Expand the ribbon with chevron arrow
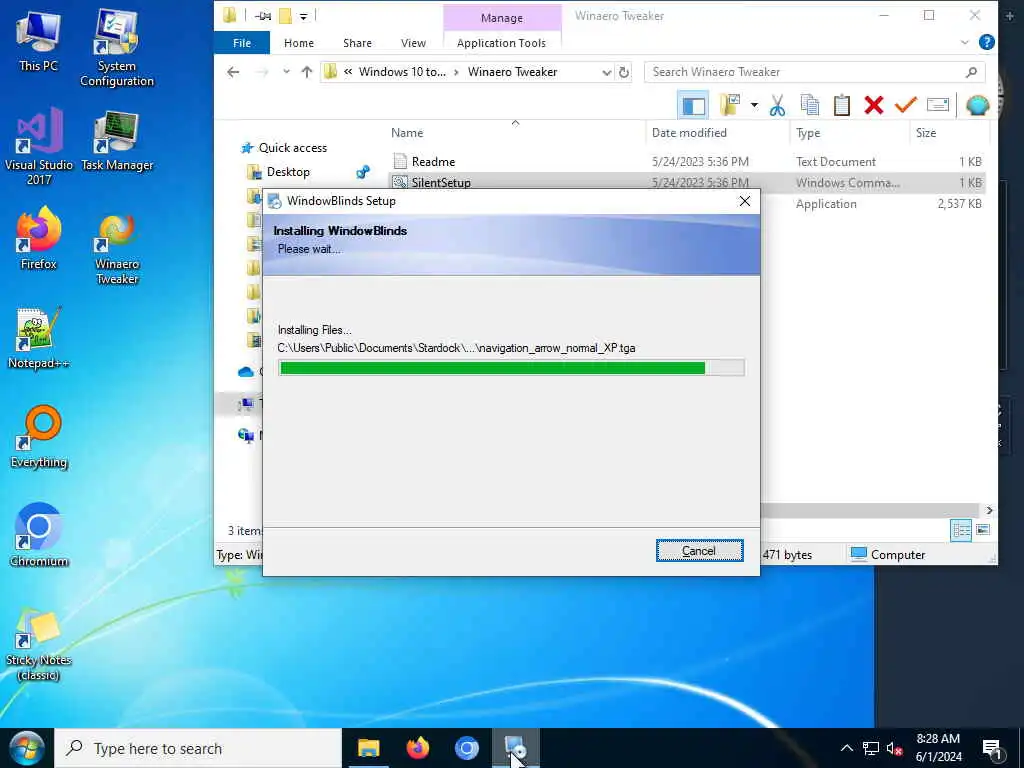The width and height of the screenshot is (1024, 768). (965, 43)
